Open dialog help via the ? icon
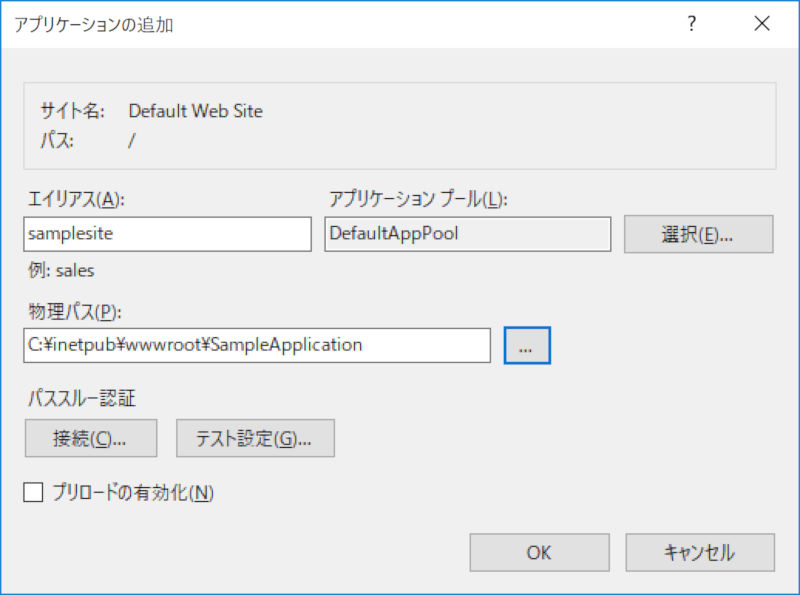 (691, 23)
